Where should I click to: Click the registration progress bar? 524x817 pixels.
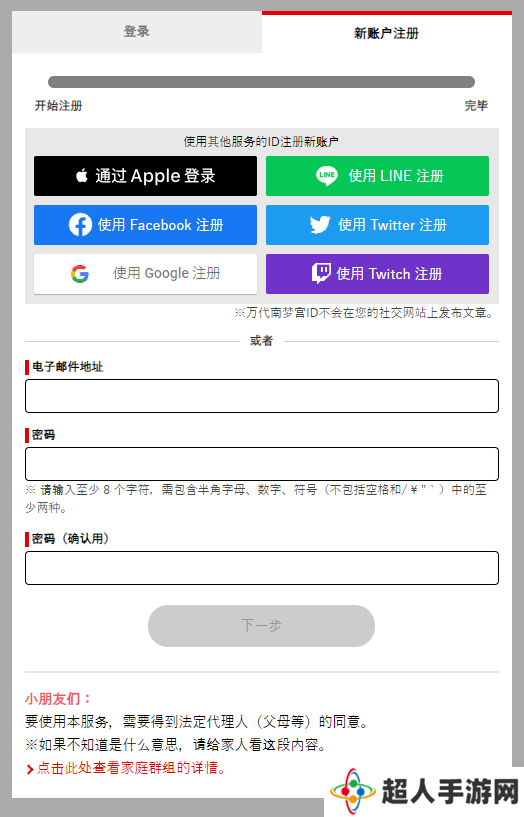point(261,82)
